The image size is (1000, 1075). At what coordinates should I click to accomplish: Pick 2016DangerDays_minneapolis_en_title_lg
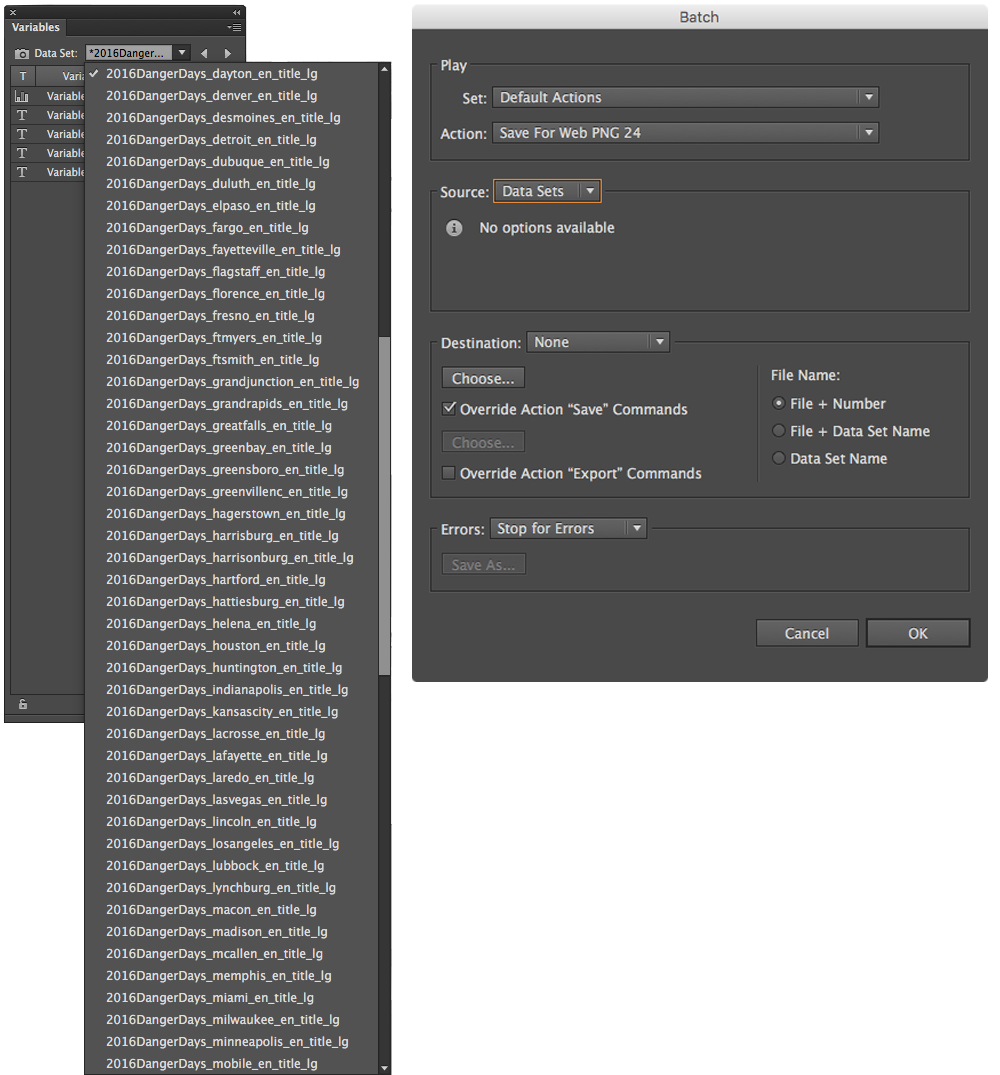pos(231,1041)
